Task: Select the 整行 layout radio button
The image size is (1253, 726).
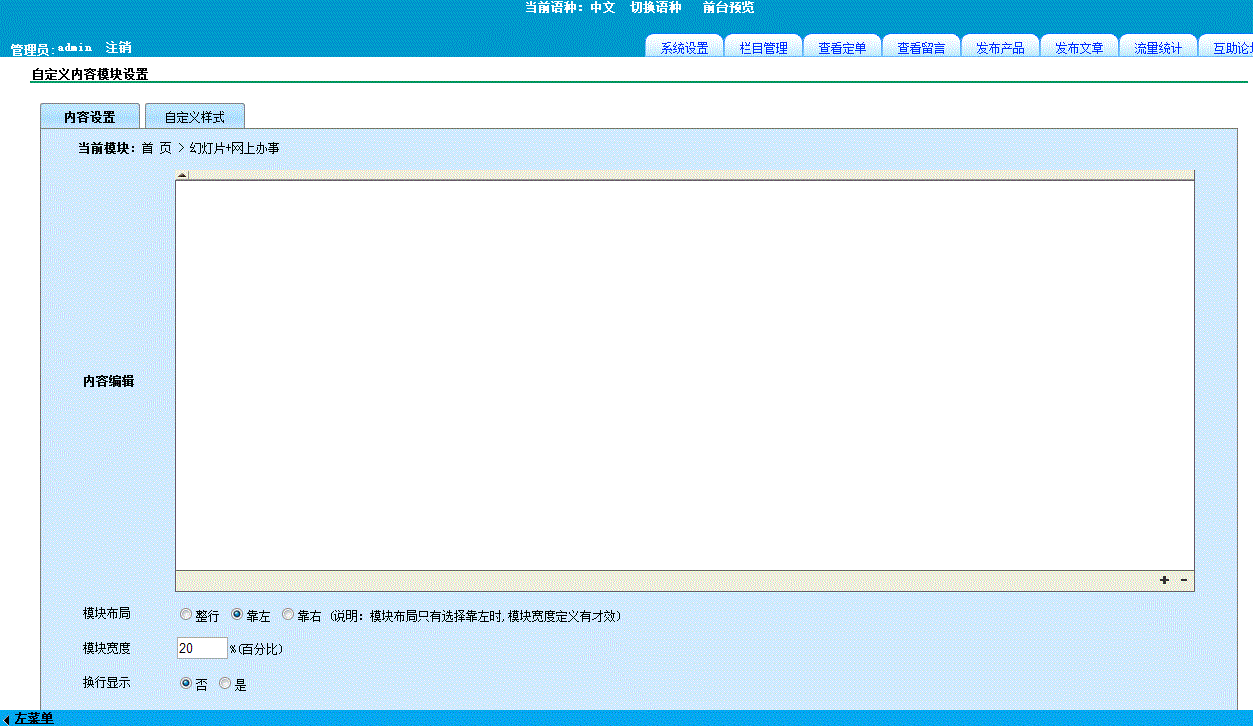Action: 186,615
